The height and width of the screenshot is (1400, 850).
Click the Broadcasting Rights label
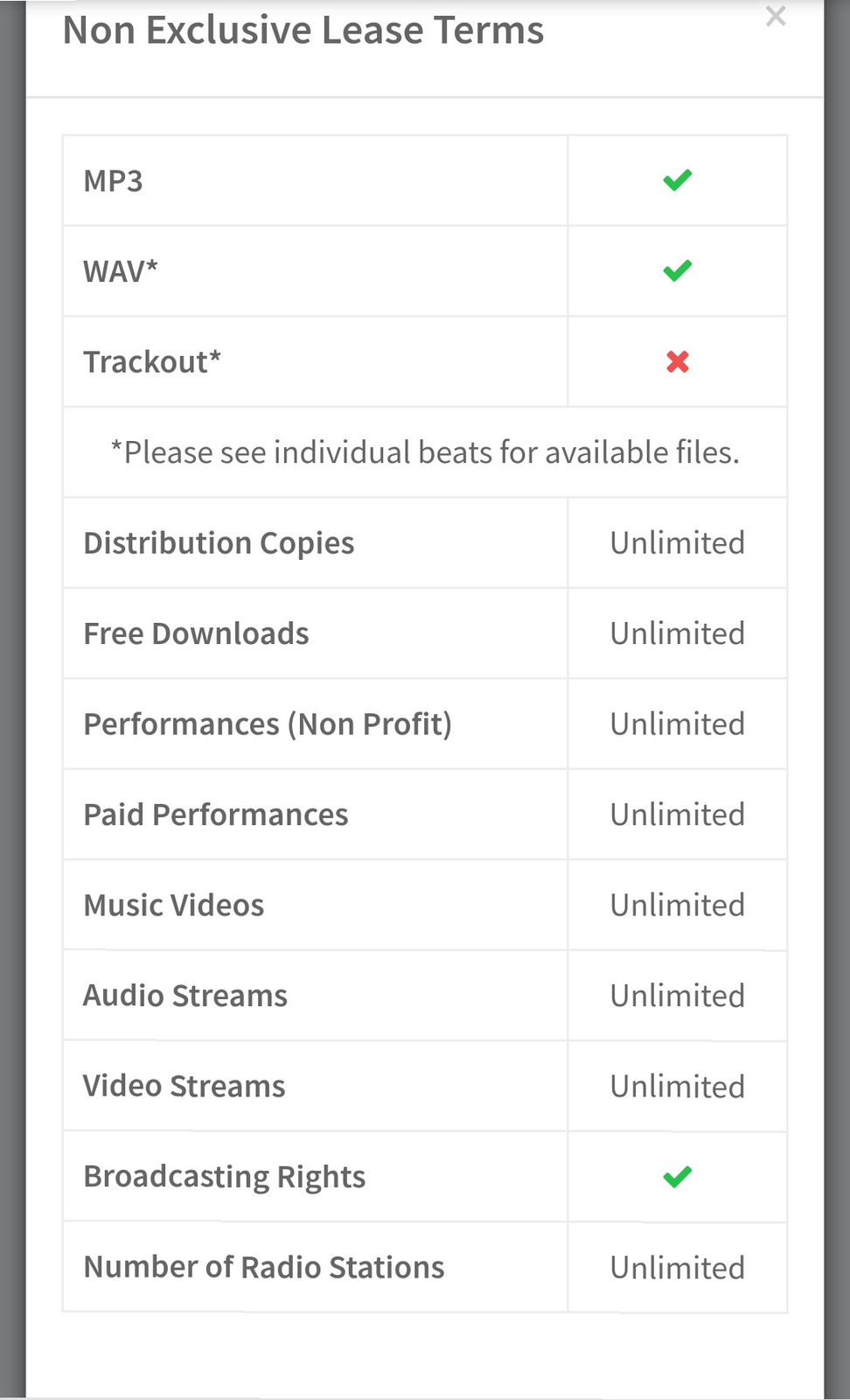click(224, 1177)
